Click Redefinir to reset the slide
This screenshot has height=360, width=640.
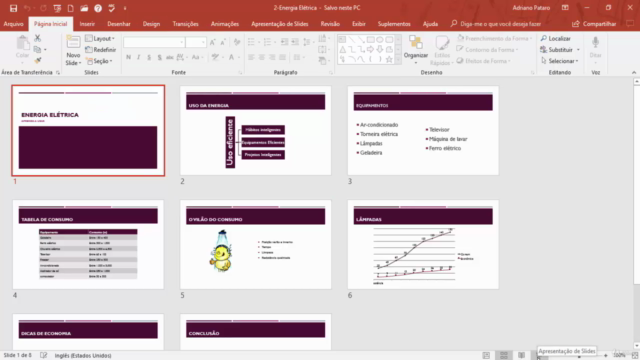pos(100,49)
